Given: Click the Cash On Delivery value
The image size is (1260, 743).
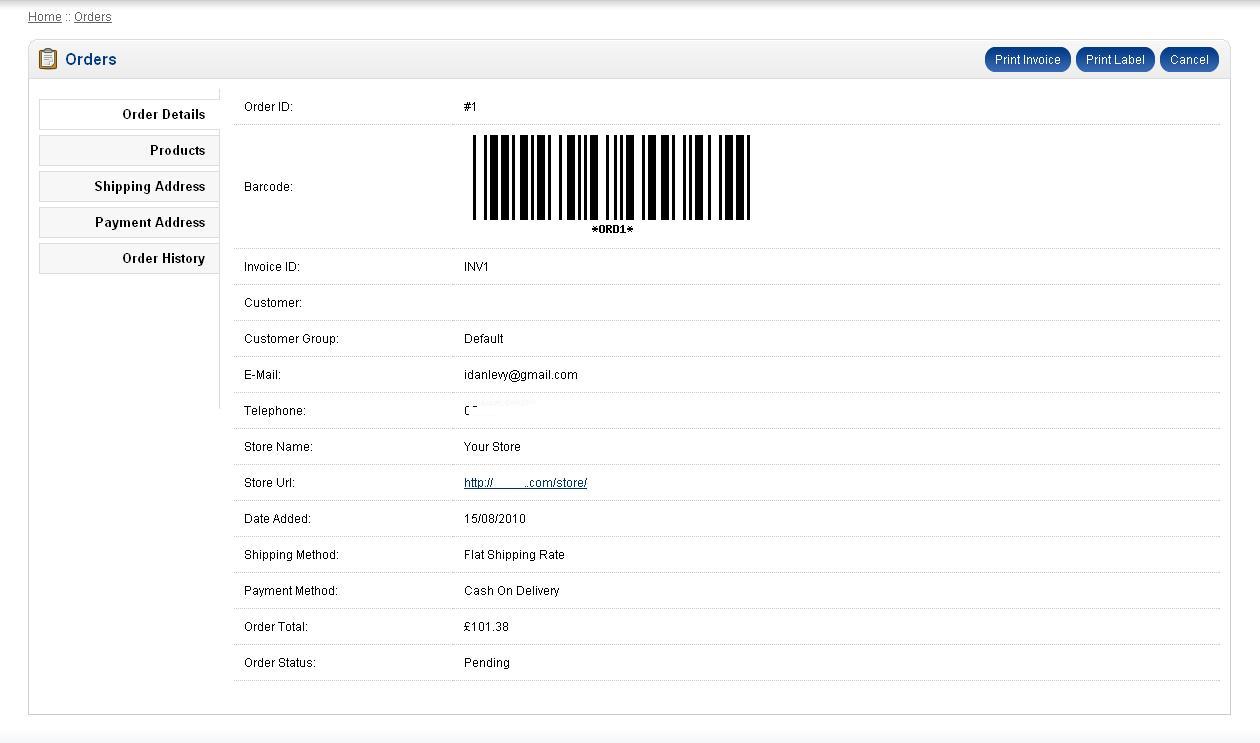Looking at the screenshot, I should tap(511, 591).
